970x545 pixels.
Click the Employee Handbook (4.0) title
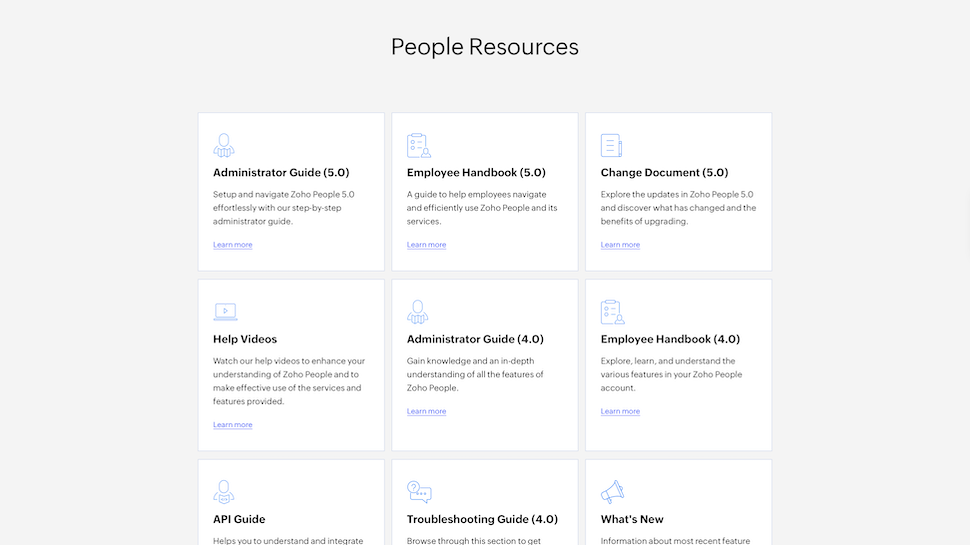click(x=670, y=339)
